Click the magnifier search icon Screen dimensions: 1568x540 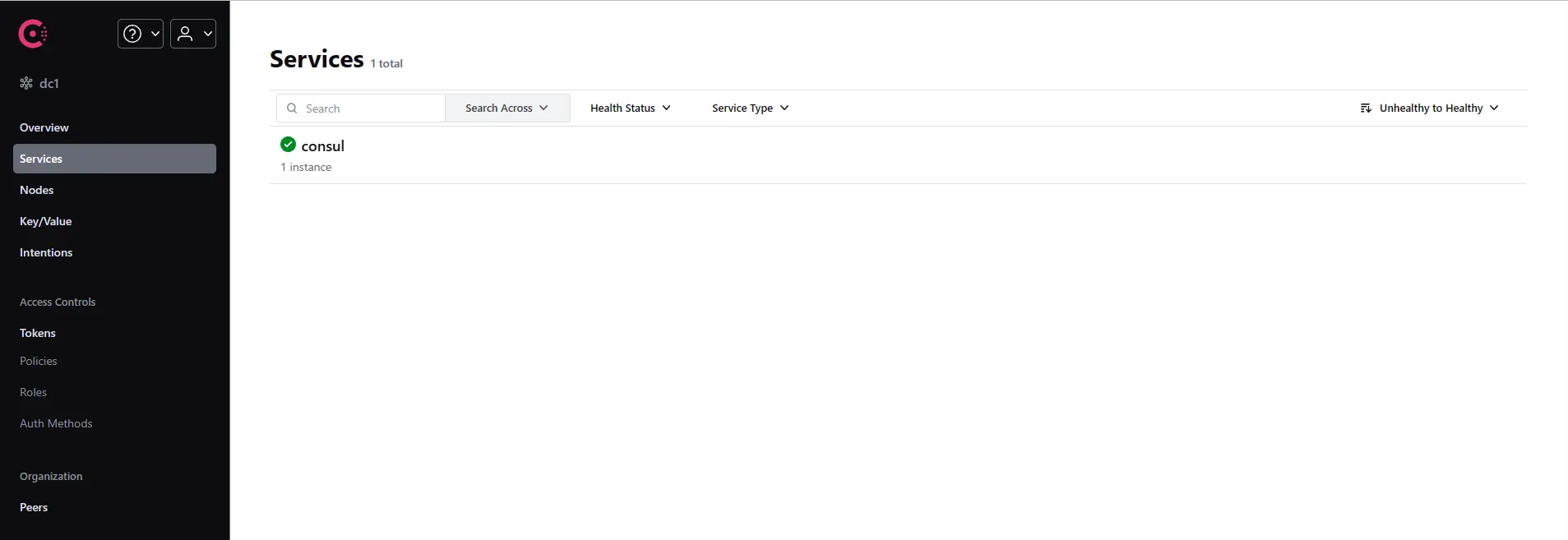292,108
